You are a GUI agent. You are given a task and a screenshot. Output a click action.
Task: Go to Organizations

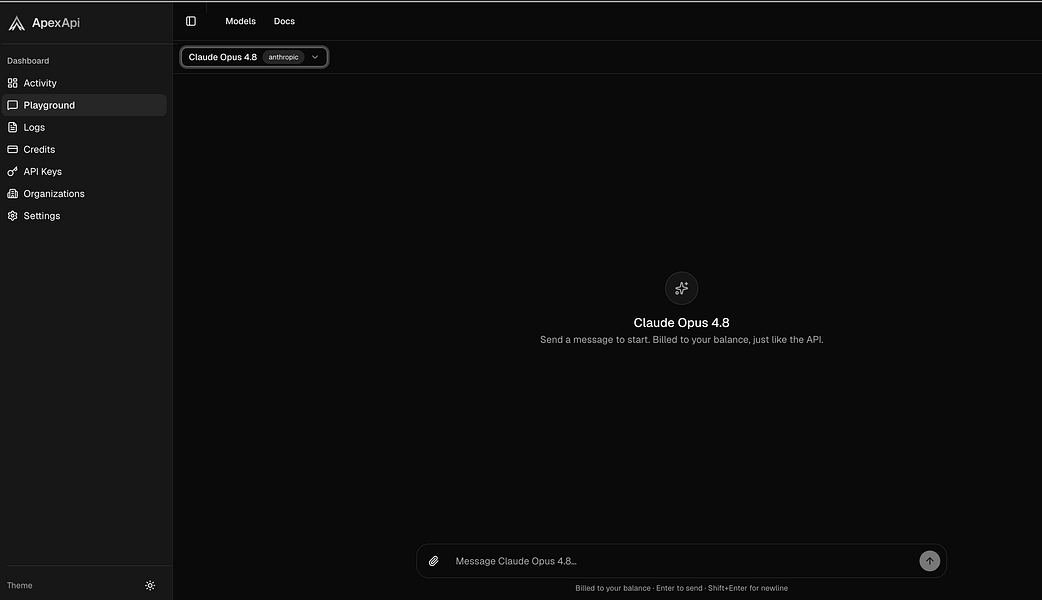click(84, 193)
